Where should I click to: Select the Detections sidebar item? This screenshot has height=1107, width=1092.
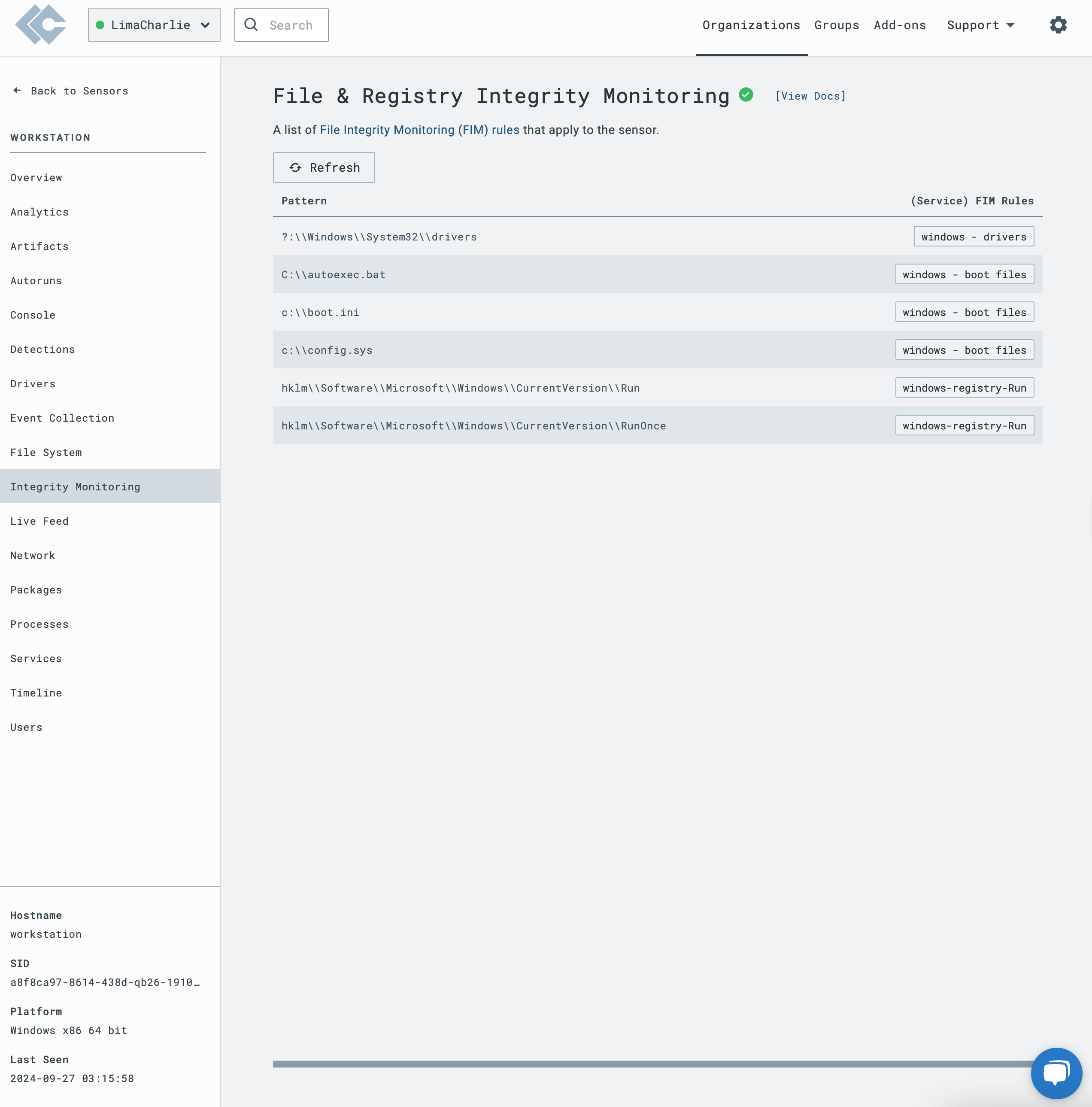tap(42, 349)
